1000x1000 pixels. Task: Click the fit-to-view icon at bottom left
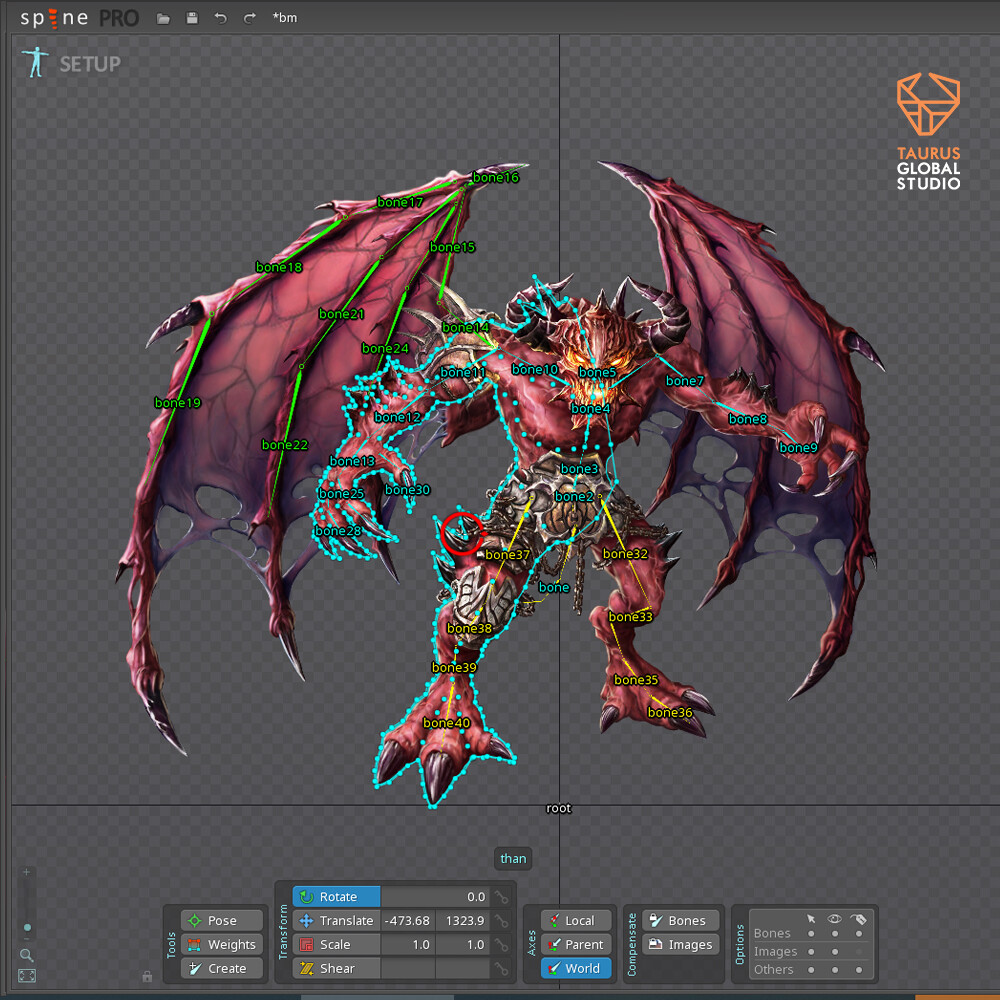(x=26, y=976)
